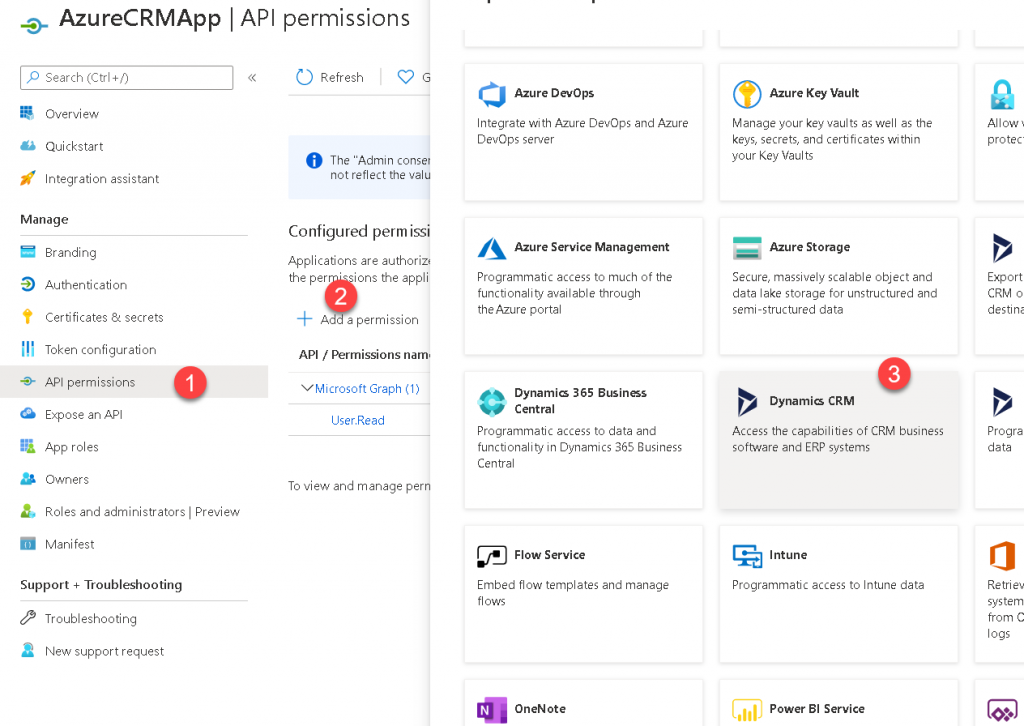Click the Flow Service icon
Viewport: 1024px width, 726px height.
[x=492, y=555]
